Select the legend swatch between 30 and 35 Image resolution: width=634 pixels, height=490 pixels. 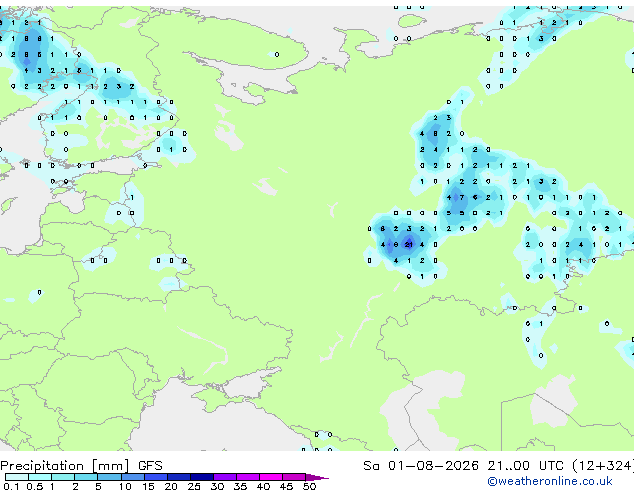point(225,477)
